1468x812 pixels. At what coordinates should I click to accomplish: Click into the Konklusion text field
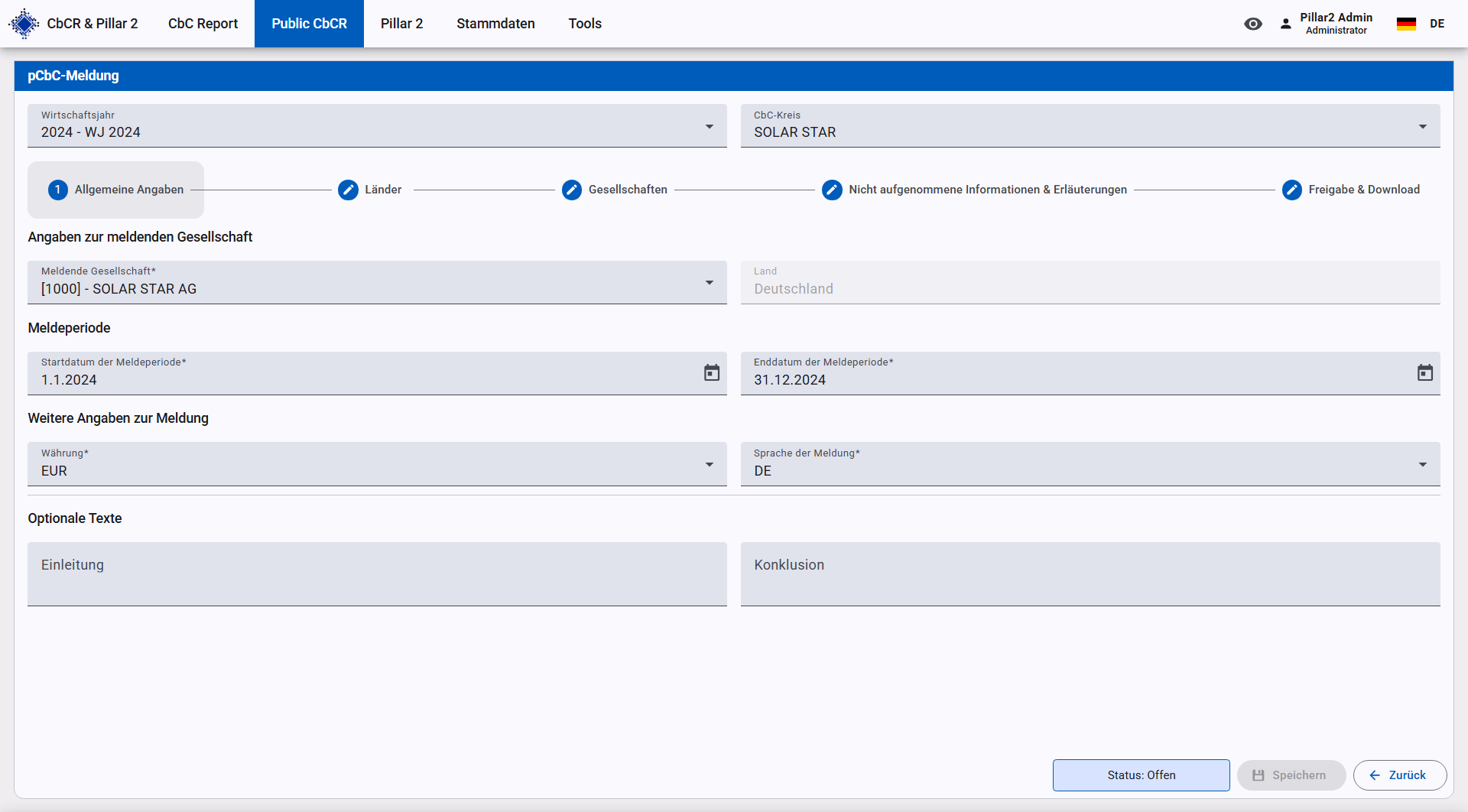click(x=1090, y=573)
